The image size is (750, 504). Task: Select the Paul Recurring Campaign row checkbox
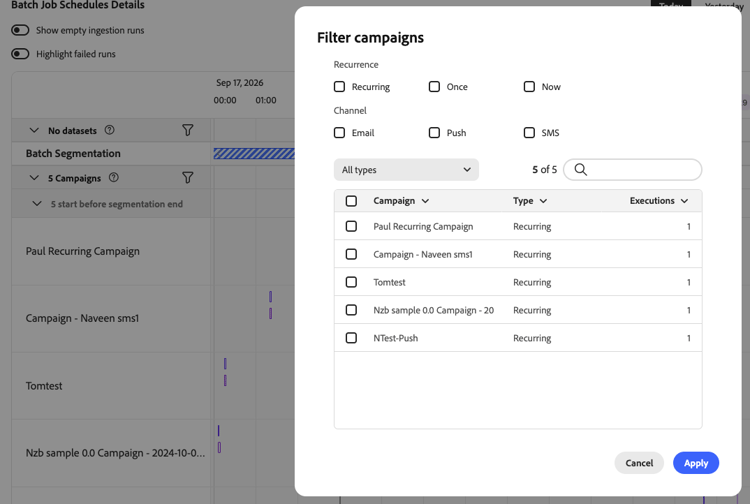pyautogui.click(x=351, y=226)
